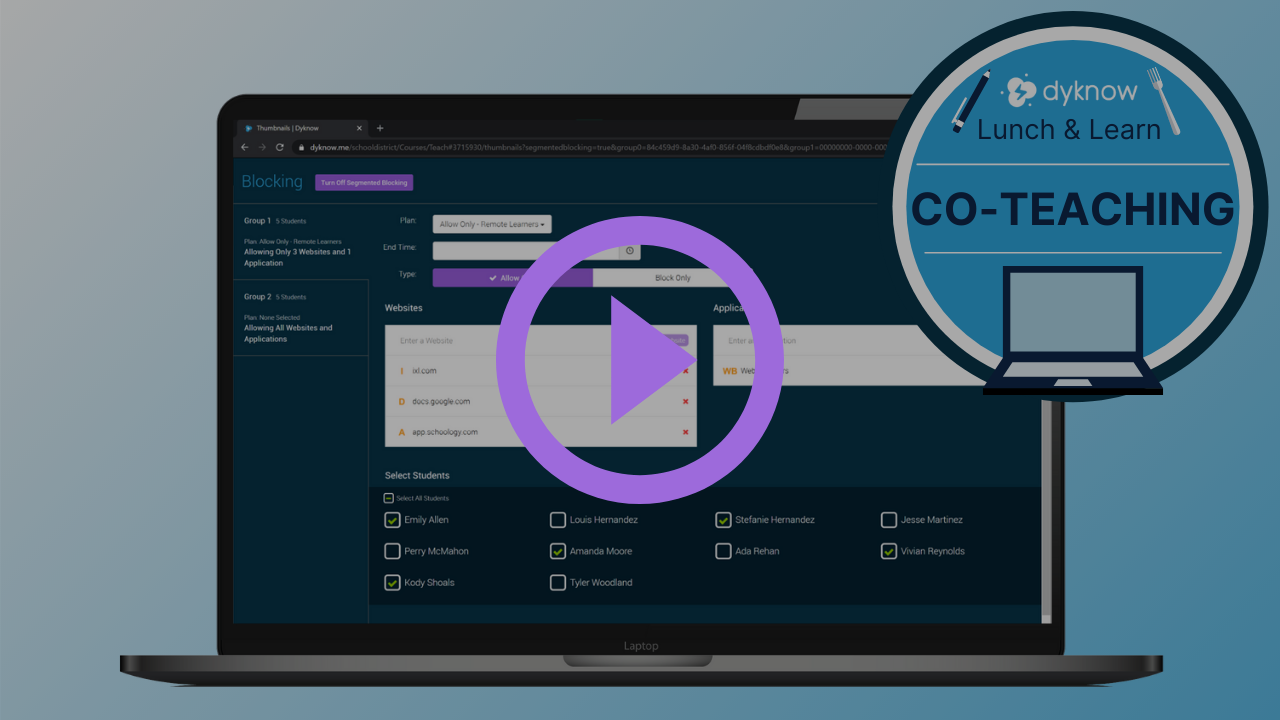Click the page vertical scrollbar

tap(1047, 510)
